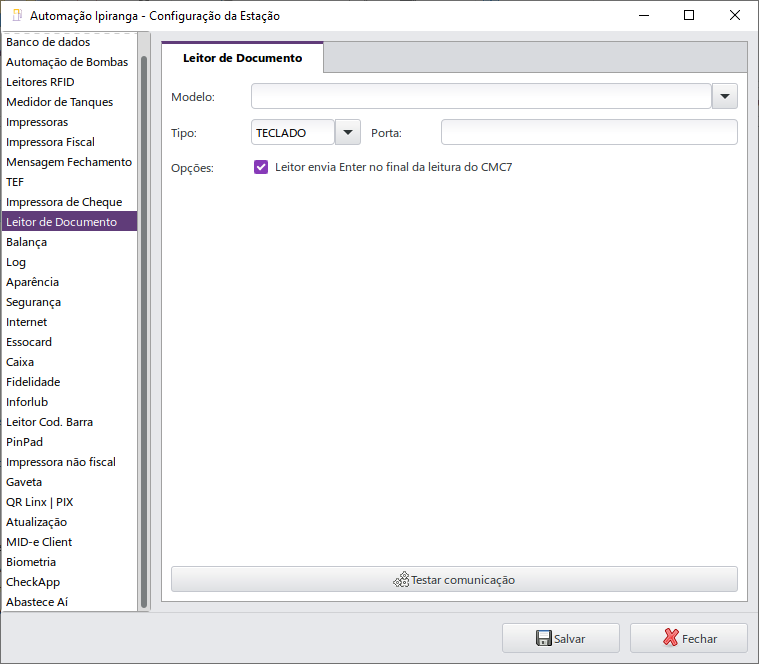
Task: Open the Modelo dropdown arrow
Action: coord(725,96)
